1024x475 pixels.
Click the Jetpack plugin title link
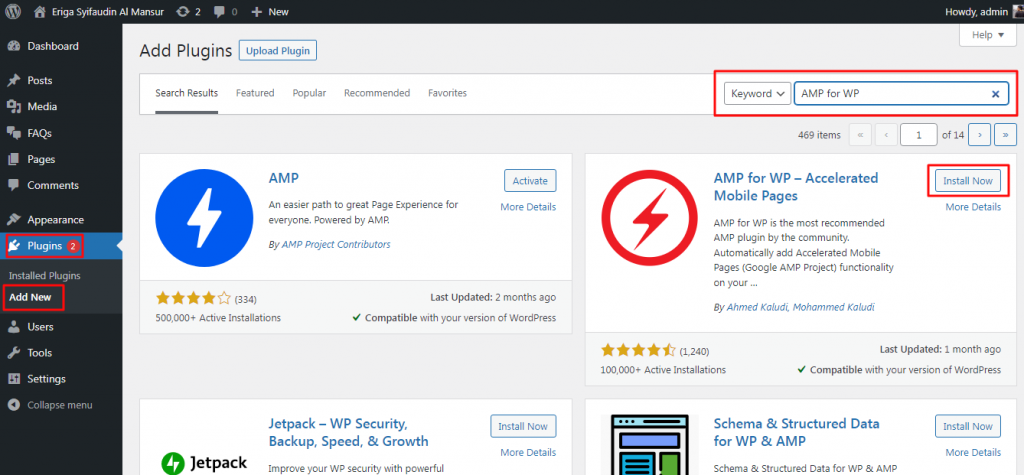click(x=348, y=432)
